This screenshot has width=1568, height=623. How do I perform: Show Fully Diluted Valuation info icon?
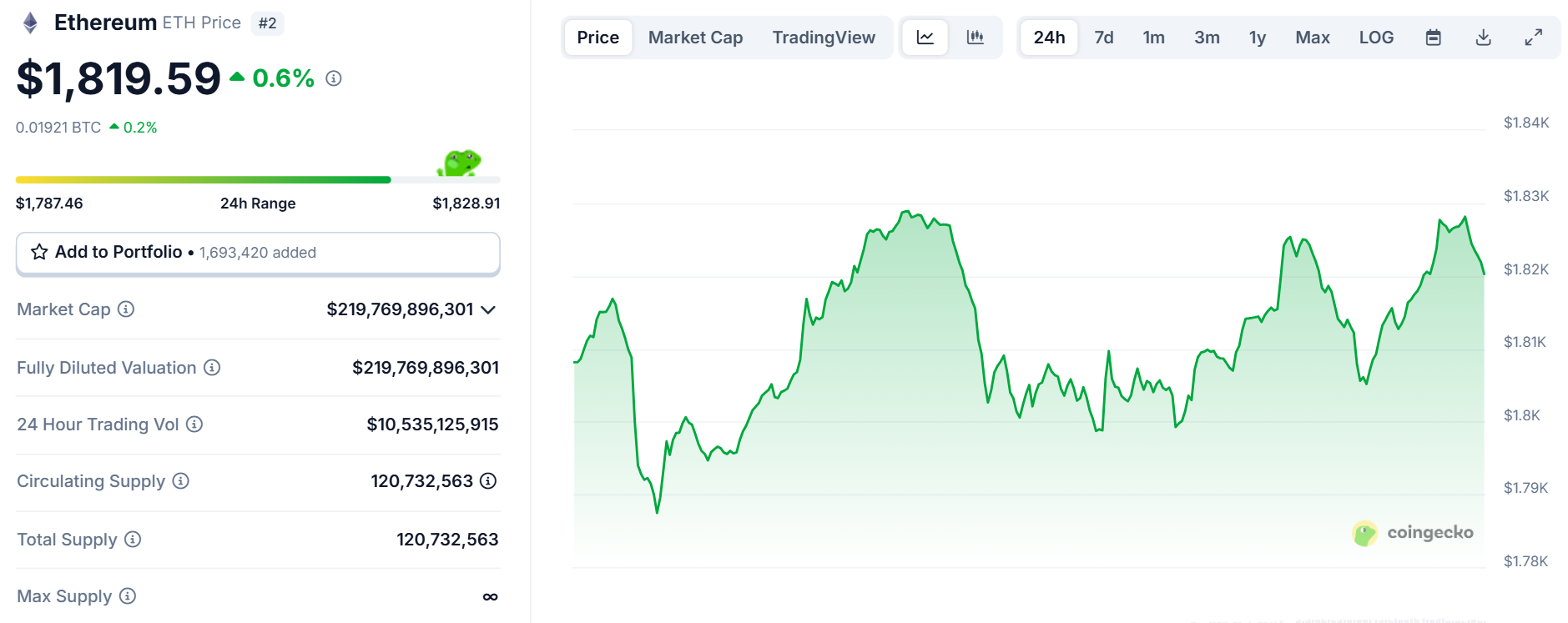(212, 368)
